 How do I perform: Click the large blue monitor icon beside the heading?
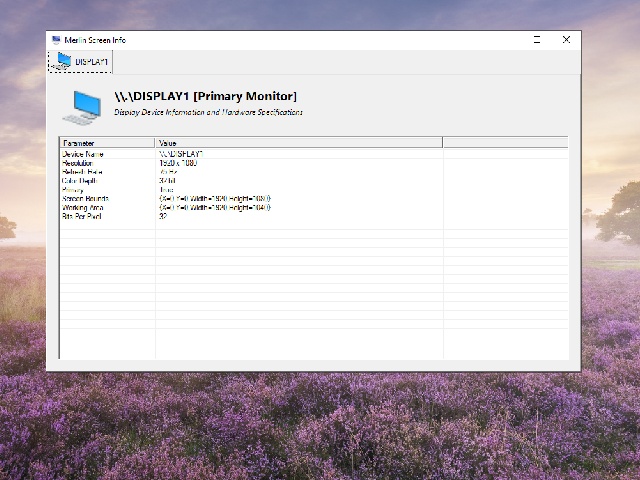pos(82,107)
